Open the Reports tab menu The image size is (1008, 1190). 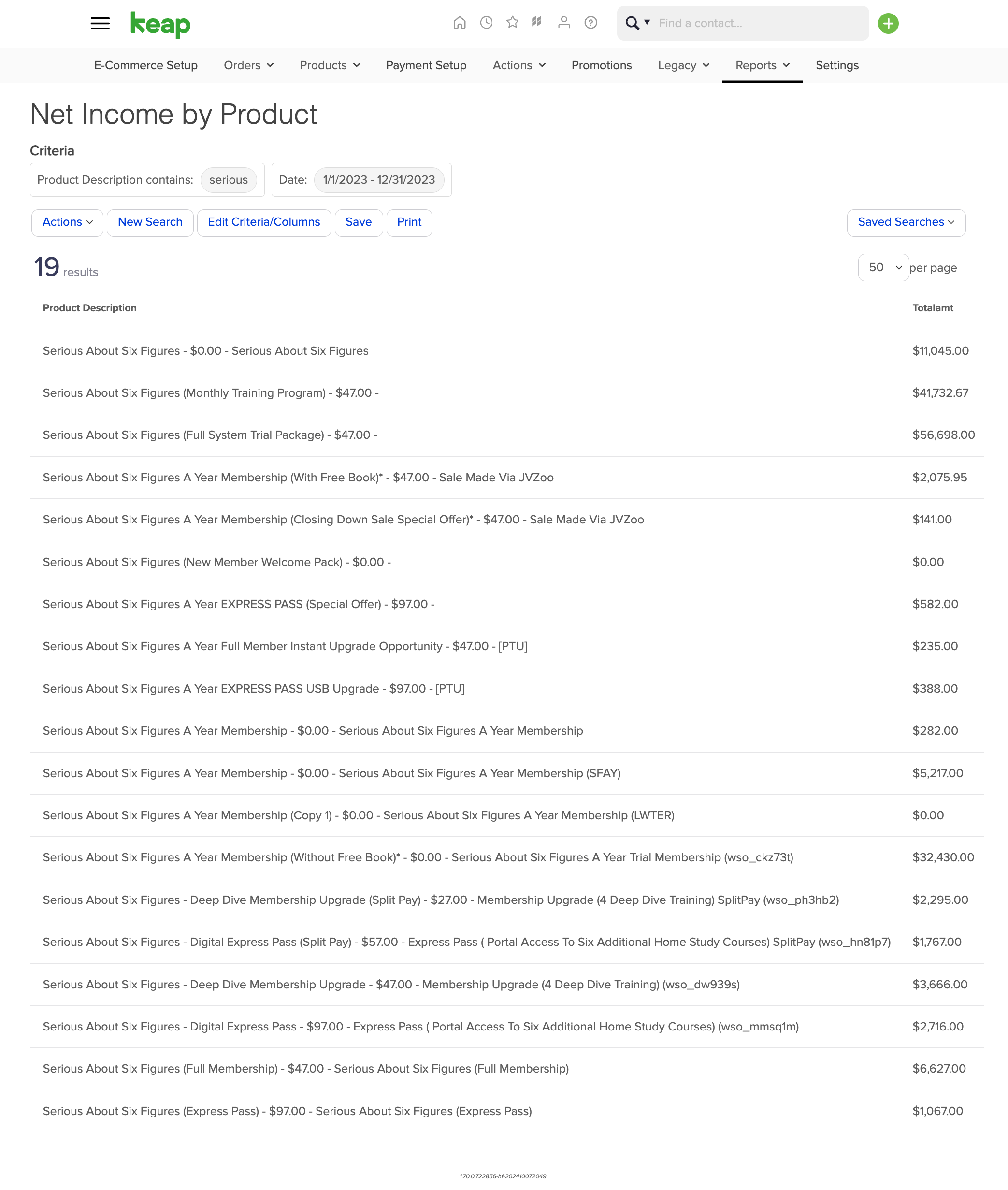tap(763, 65)
